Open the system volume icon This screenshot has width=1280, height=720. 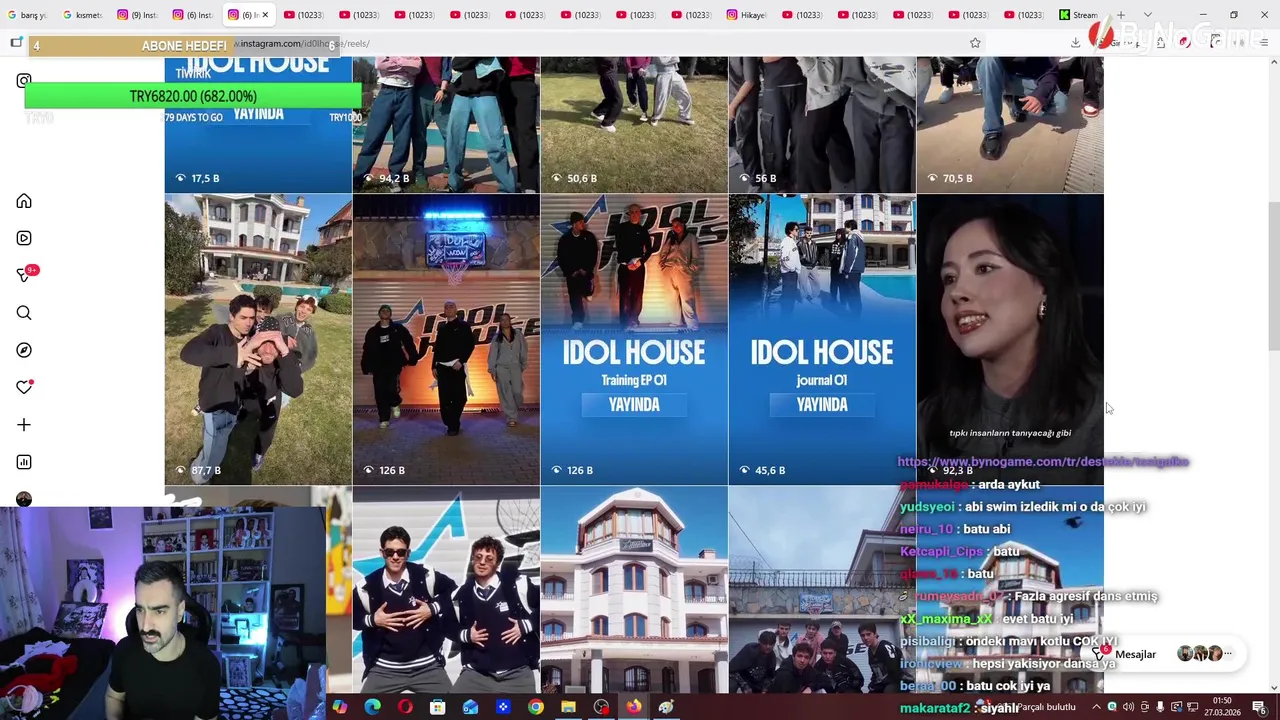1128,707
